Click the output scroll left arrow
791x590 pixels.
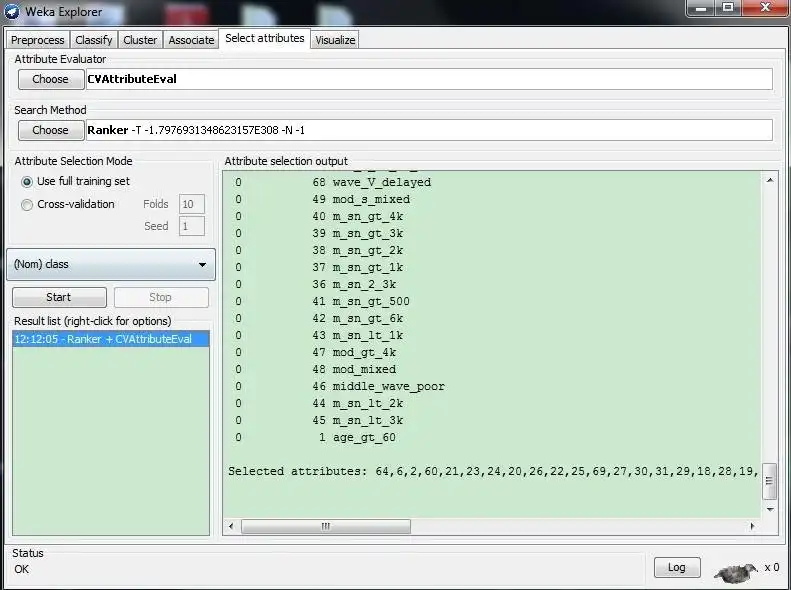(x=231, y=526)
